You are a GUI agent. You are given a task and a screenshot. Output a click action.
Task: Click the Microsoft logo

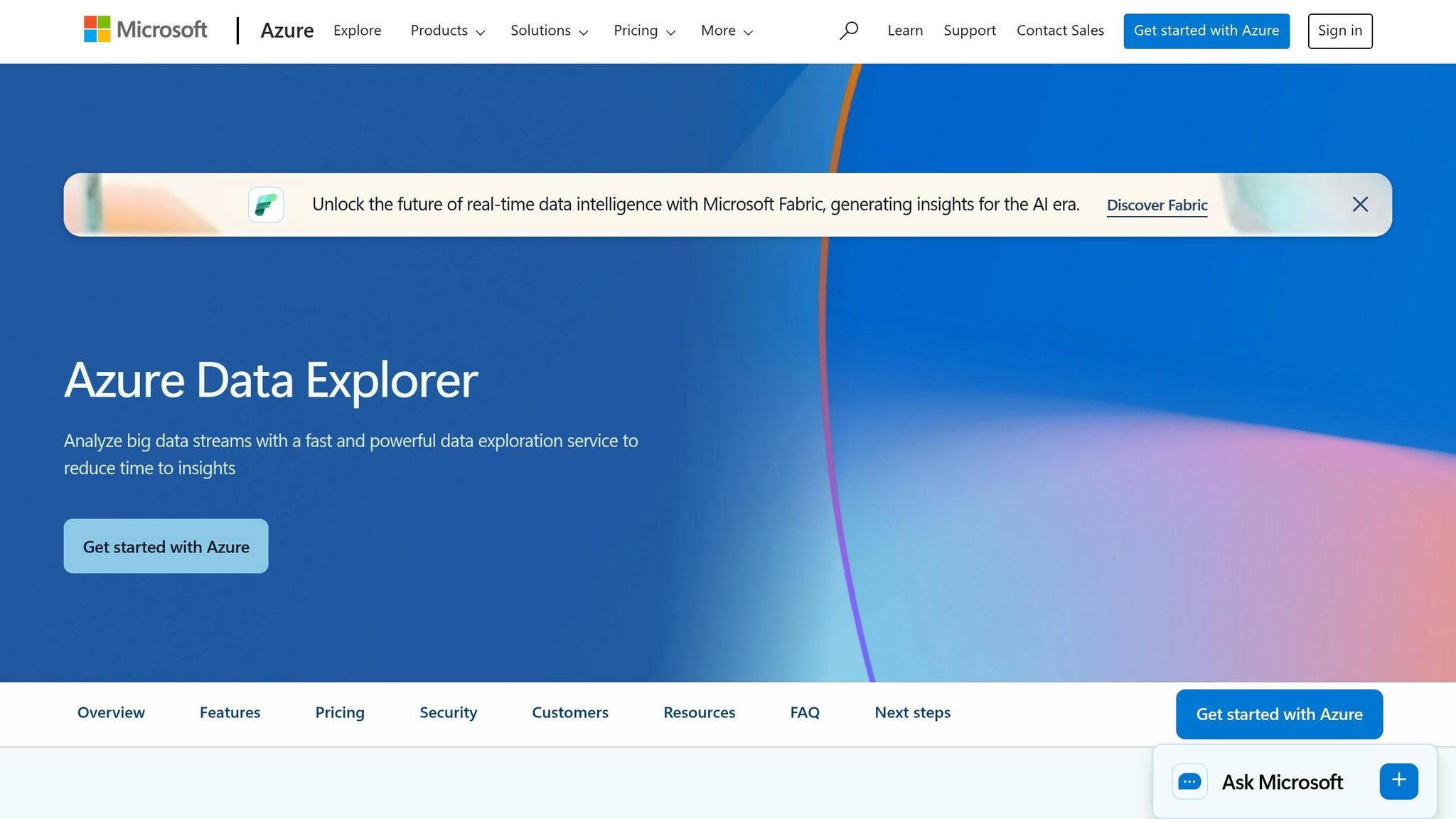point(145,30)
